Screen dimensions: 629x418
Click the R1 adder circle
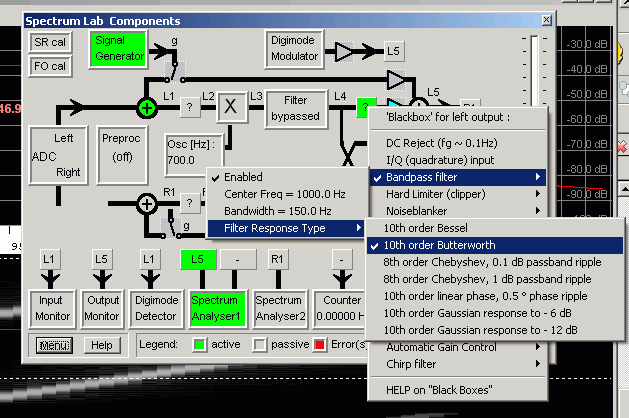coord(146,203)
